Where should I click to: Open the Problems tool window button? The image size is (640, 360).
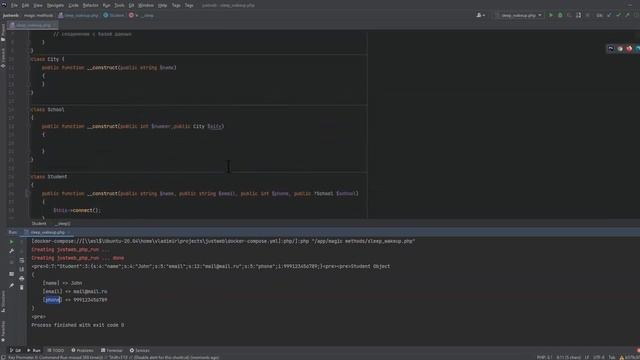coord(82,350)
